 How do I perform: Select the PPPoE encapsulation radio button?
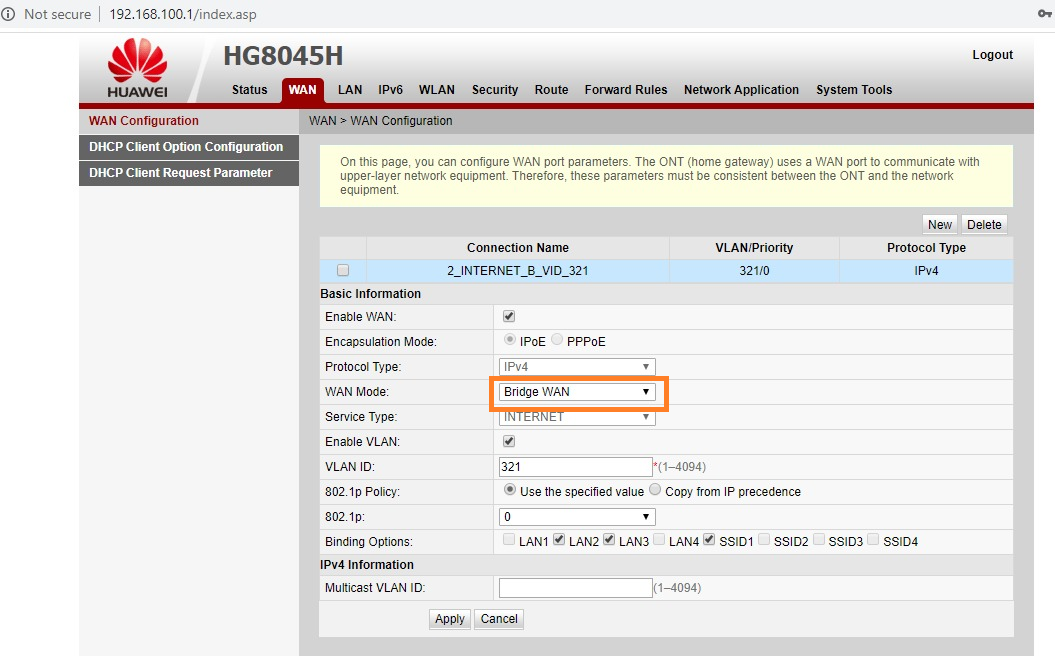tap(557, 340)
